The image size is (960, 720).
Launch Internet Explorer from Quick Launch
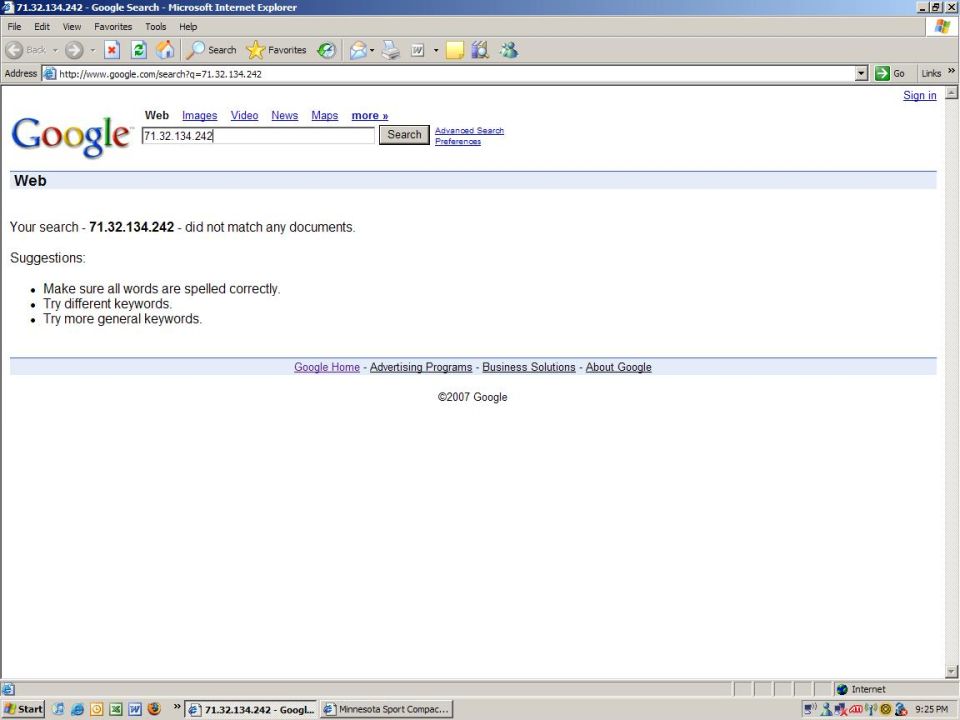click(x=77, y=709)
